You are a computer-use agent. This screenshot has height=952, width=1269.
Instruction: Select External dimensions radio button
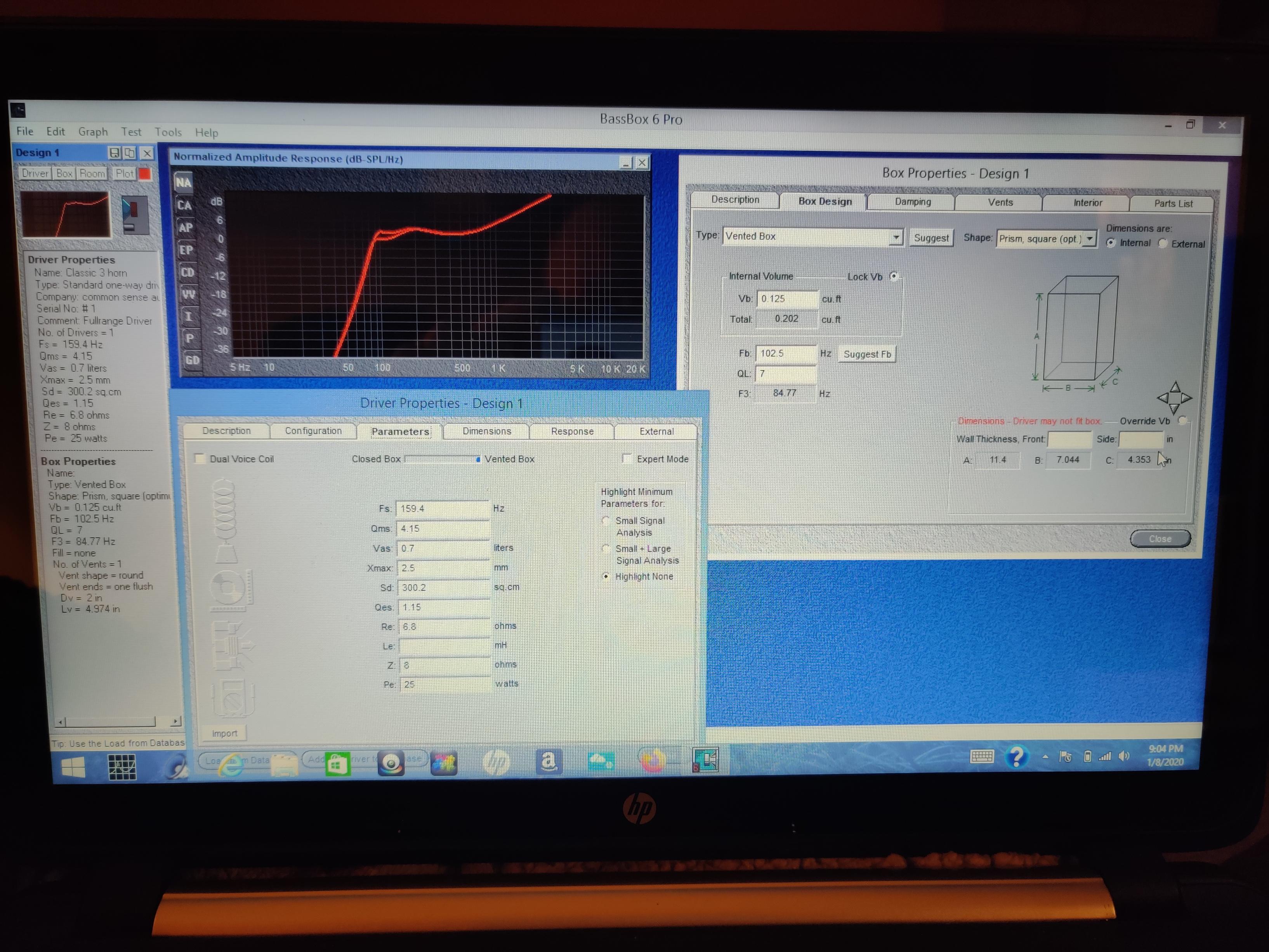click(x=1163, y=243)
